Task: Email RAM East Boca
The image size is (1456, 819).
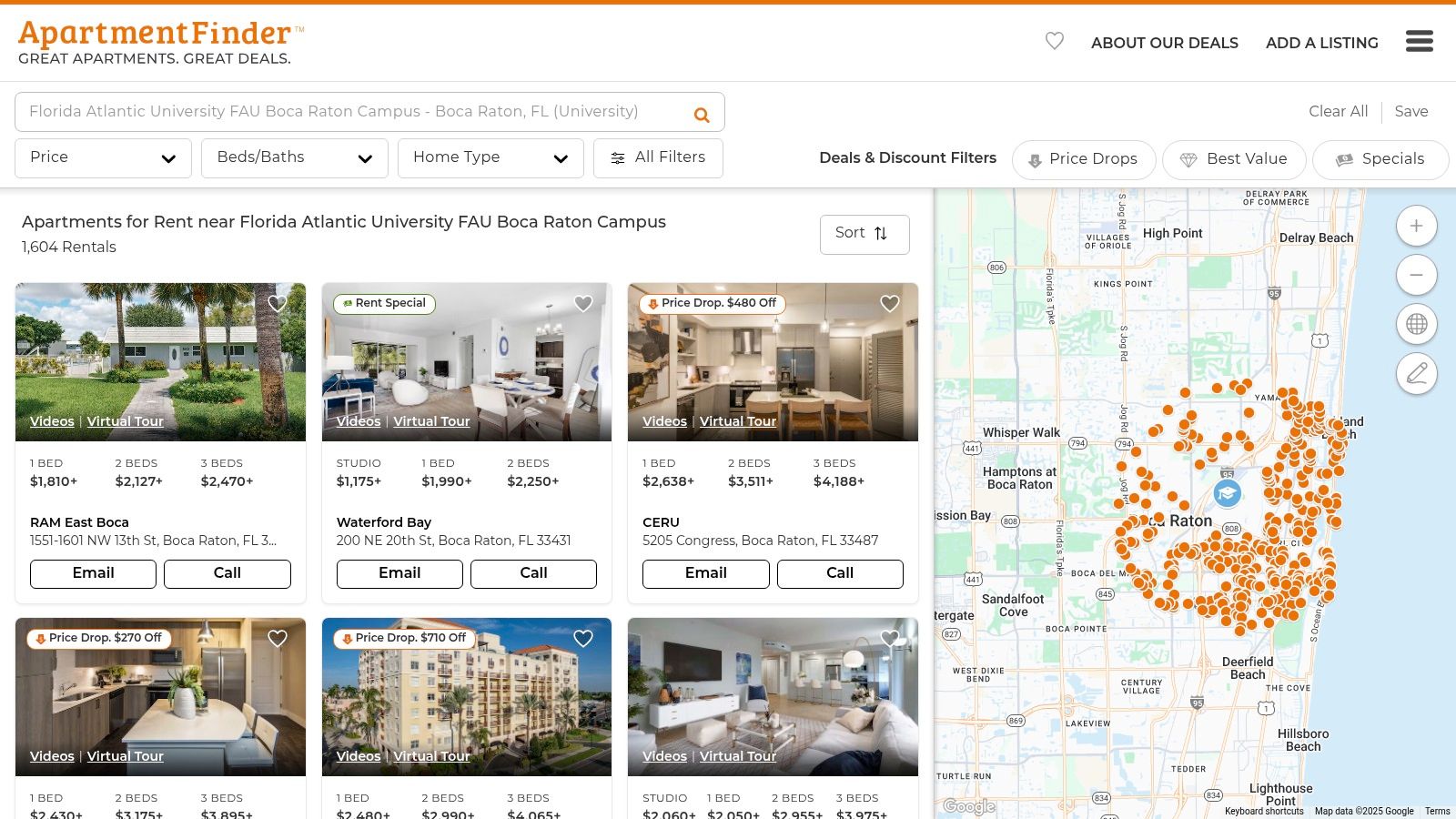Action: (x=93, y=573)
